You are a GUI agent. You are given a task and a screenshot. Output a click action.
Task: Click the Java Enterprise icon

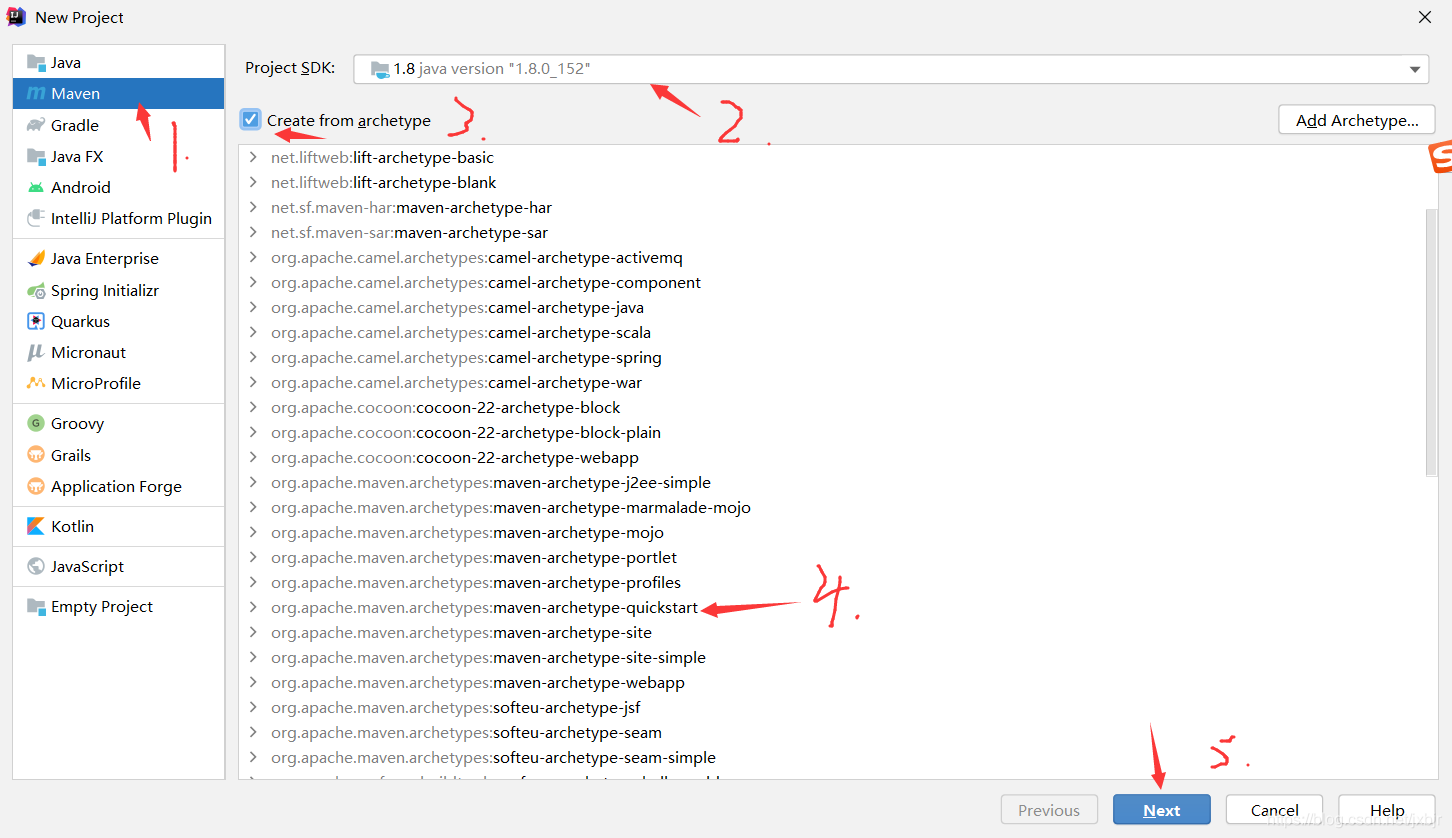tap(36, 258)
